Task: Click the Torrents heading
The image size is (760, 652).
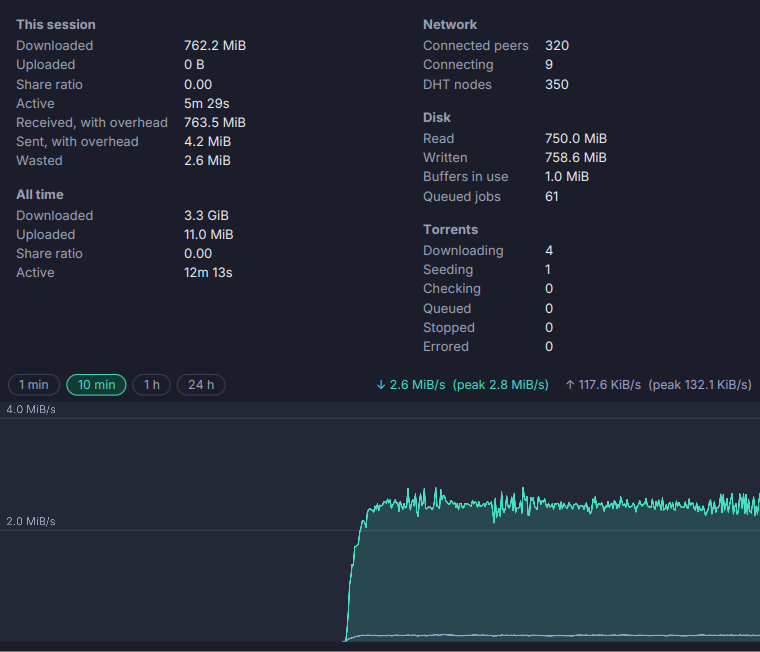Action: 450,230
